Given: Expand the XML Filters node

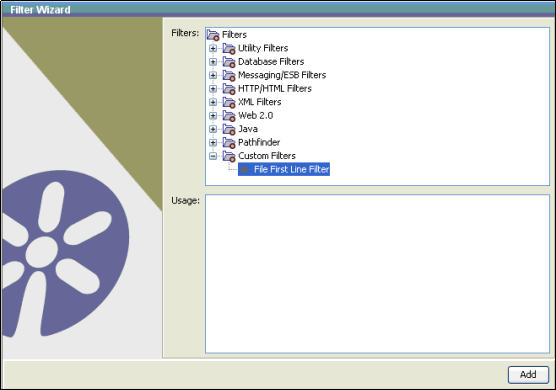Looking at the screenshot, I should (213, 102).
